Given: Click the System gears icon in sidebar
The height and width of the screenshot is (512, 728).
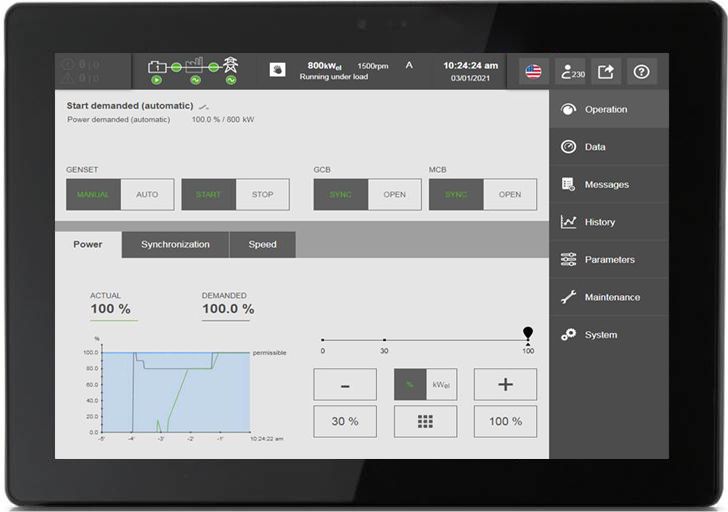Looking at the screenshot, I should pyautogui.click(x=568, y=335).
